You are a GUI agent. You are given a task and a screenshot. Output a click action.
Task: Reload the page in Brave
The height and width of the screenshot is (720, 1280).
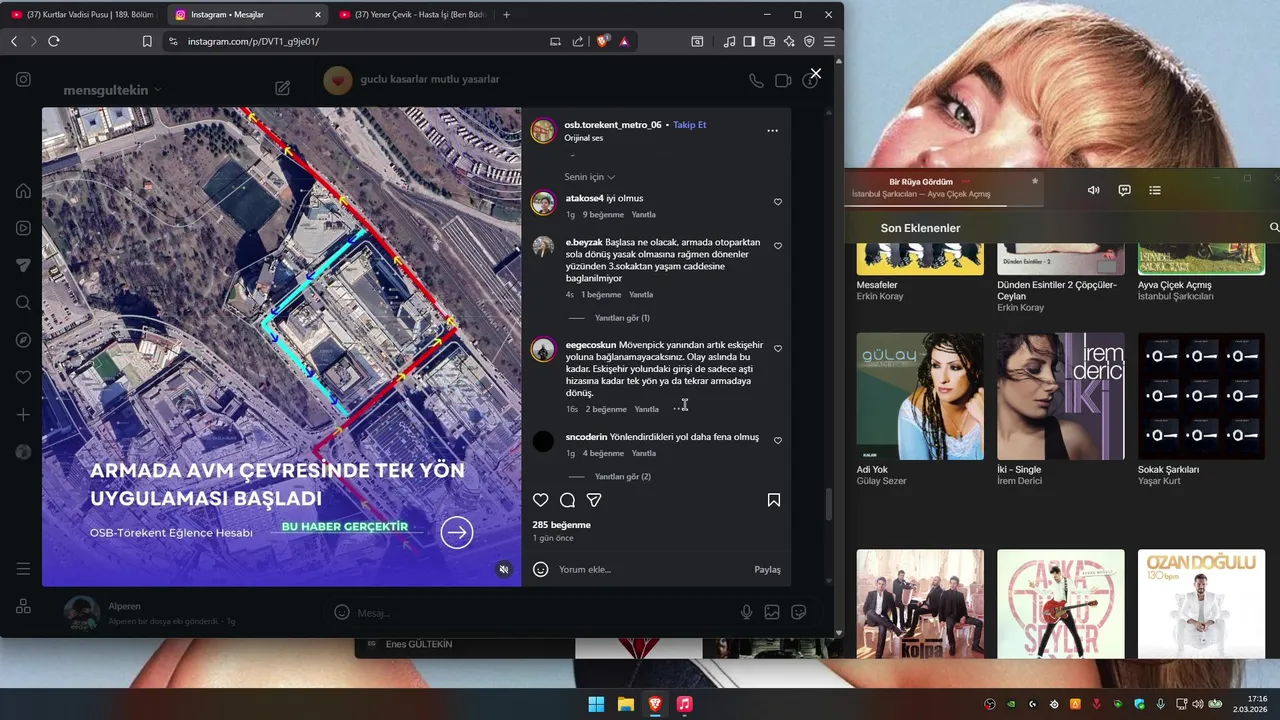pyautogui.click(x=54, y=41)
